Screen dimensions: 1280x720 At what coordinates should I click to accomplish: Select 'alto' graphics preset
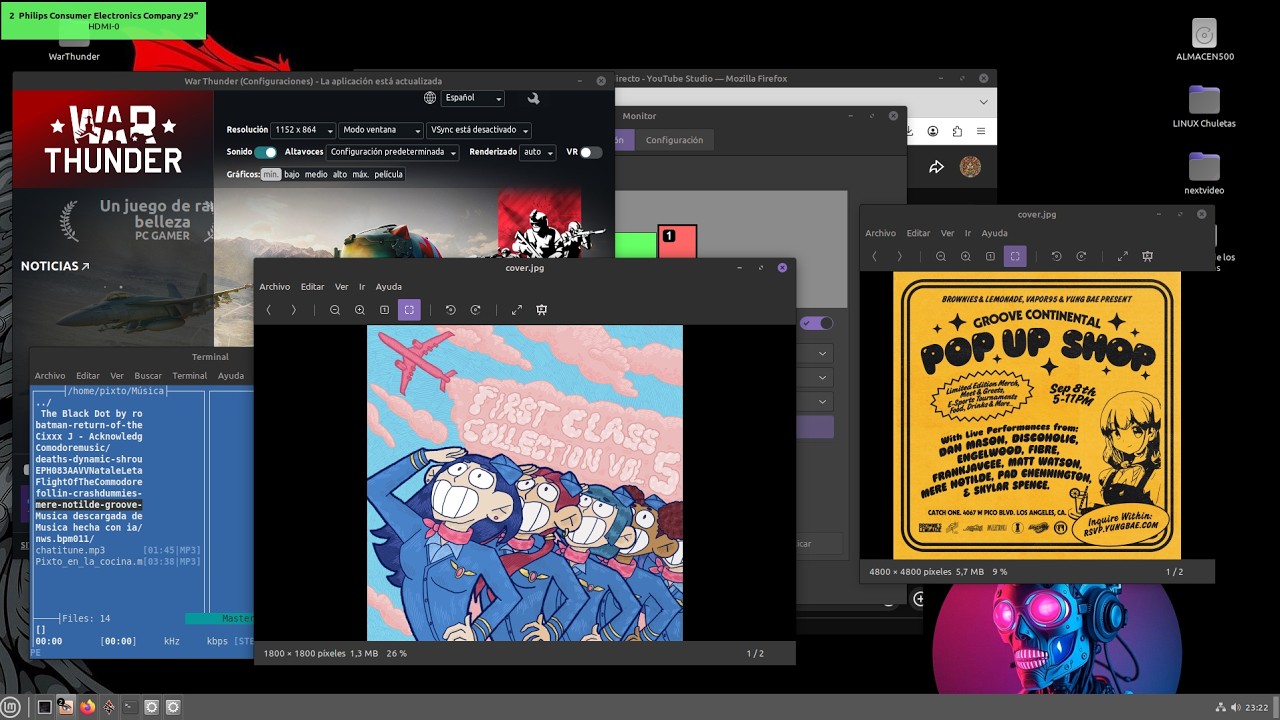[x=340, y=174]
